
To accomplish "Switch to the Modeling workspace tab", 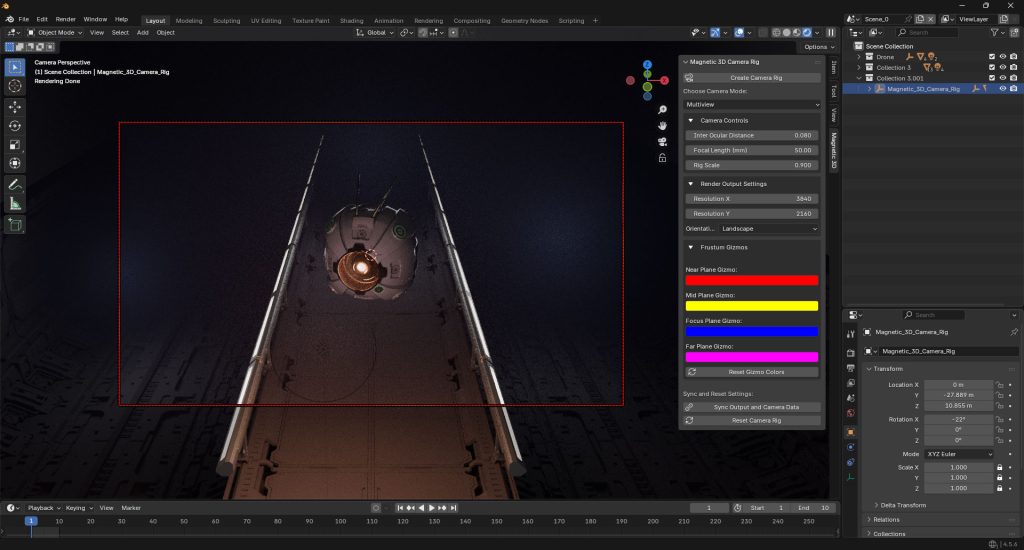I will 189,20.
